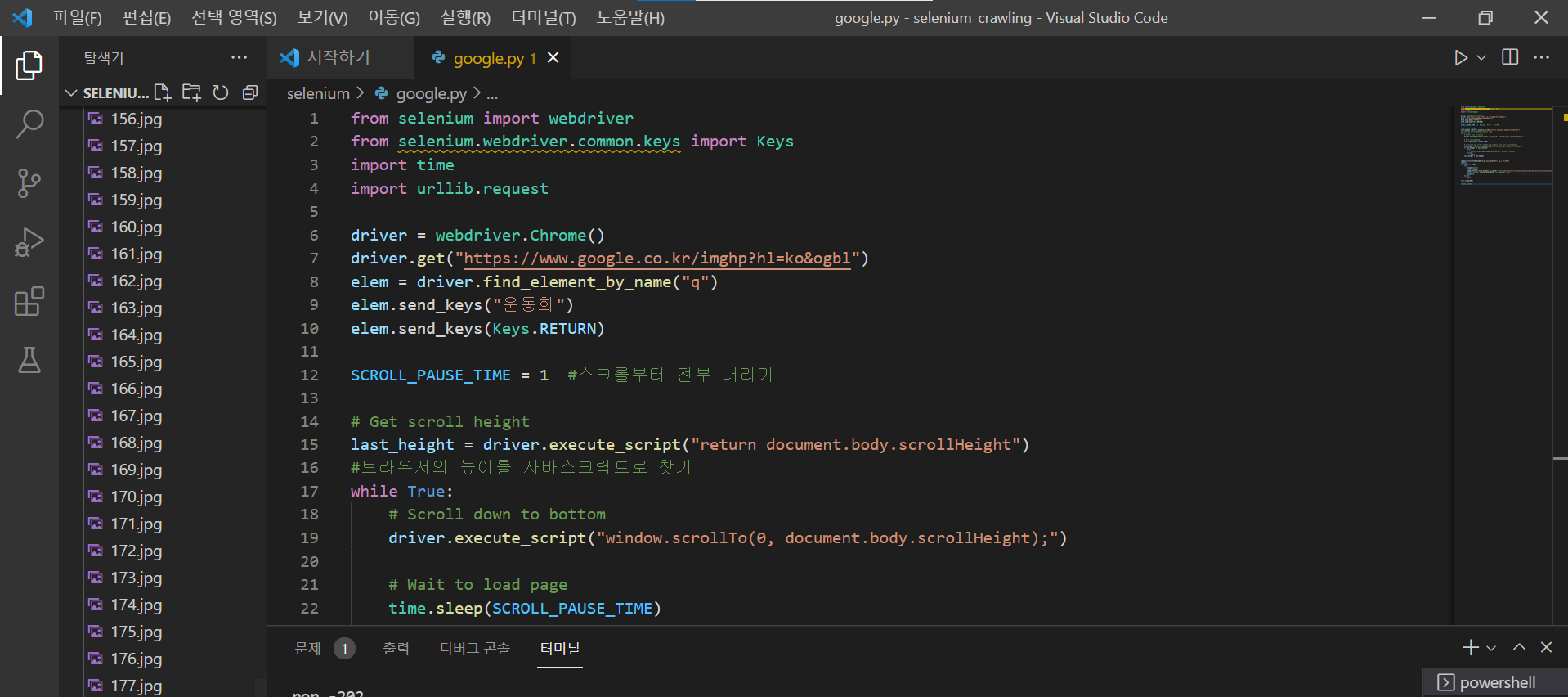This screenshot has height=697, width=1568.
Task: Open the explorer panel more actions (…) menu
Action: tap(239, 57)
